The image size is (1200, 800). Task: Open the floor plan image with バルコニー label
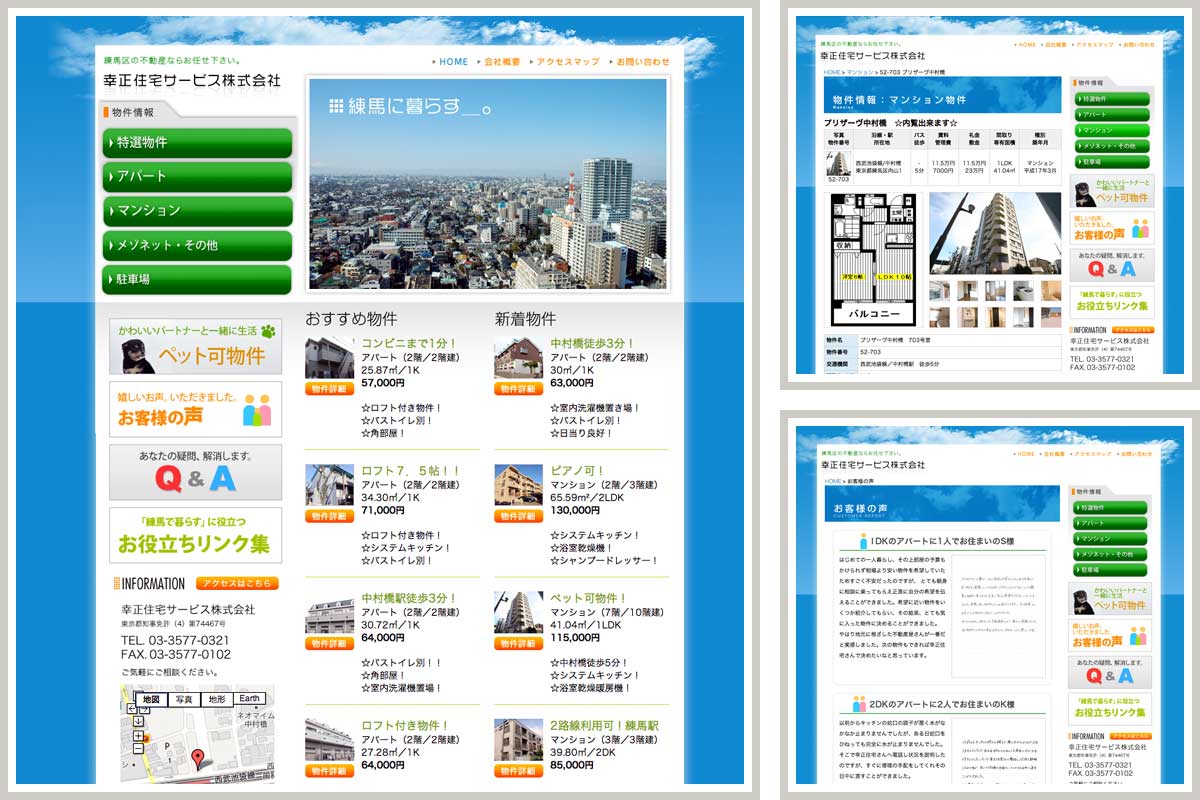[x=873, y=260]
